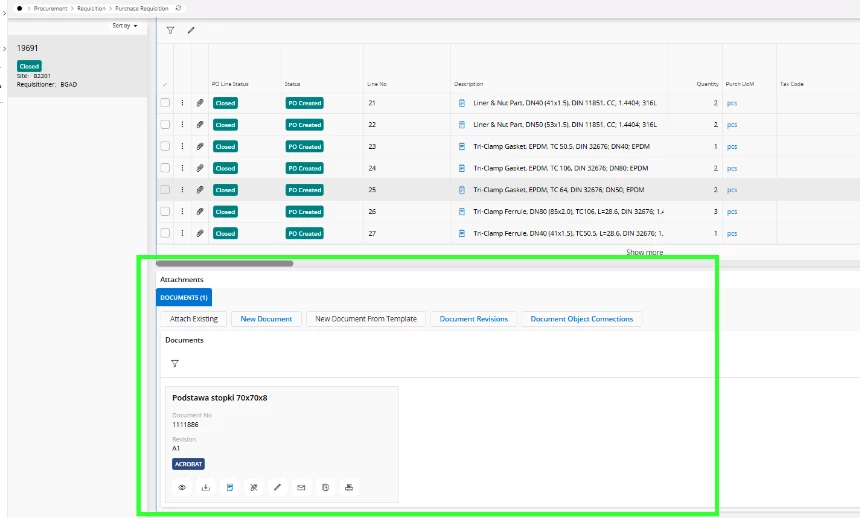
Task: Open the row actions menu for line 24
Action: [183, 168]
